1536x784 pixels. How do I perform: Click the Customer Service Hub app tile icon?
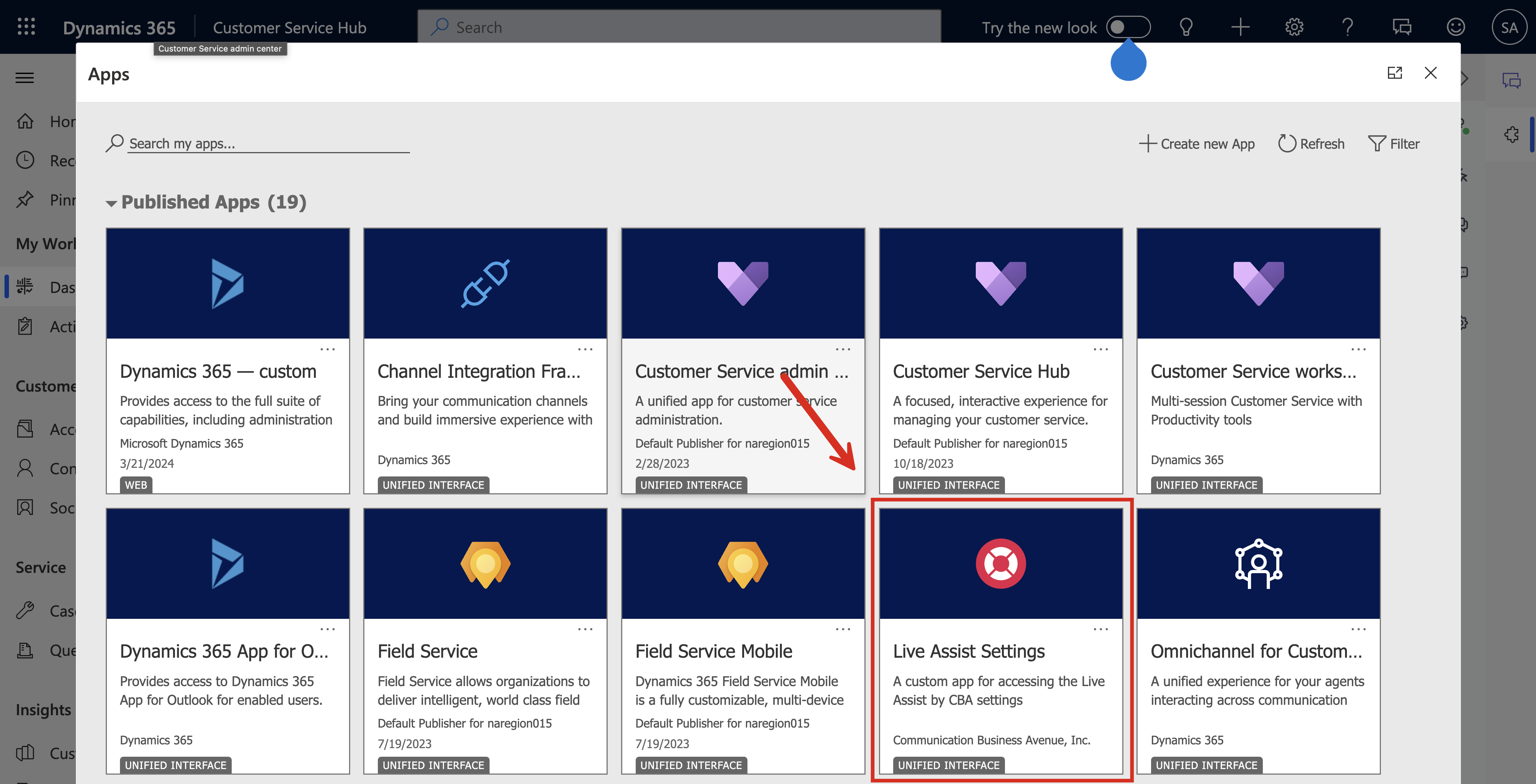pos(1000,283)
